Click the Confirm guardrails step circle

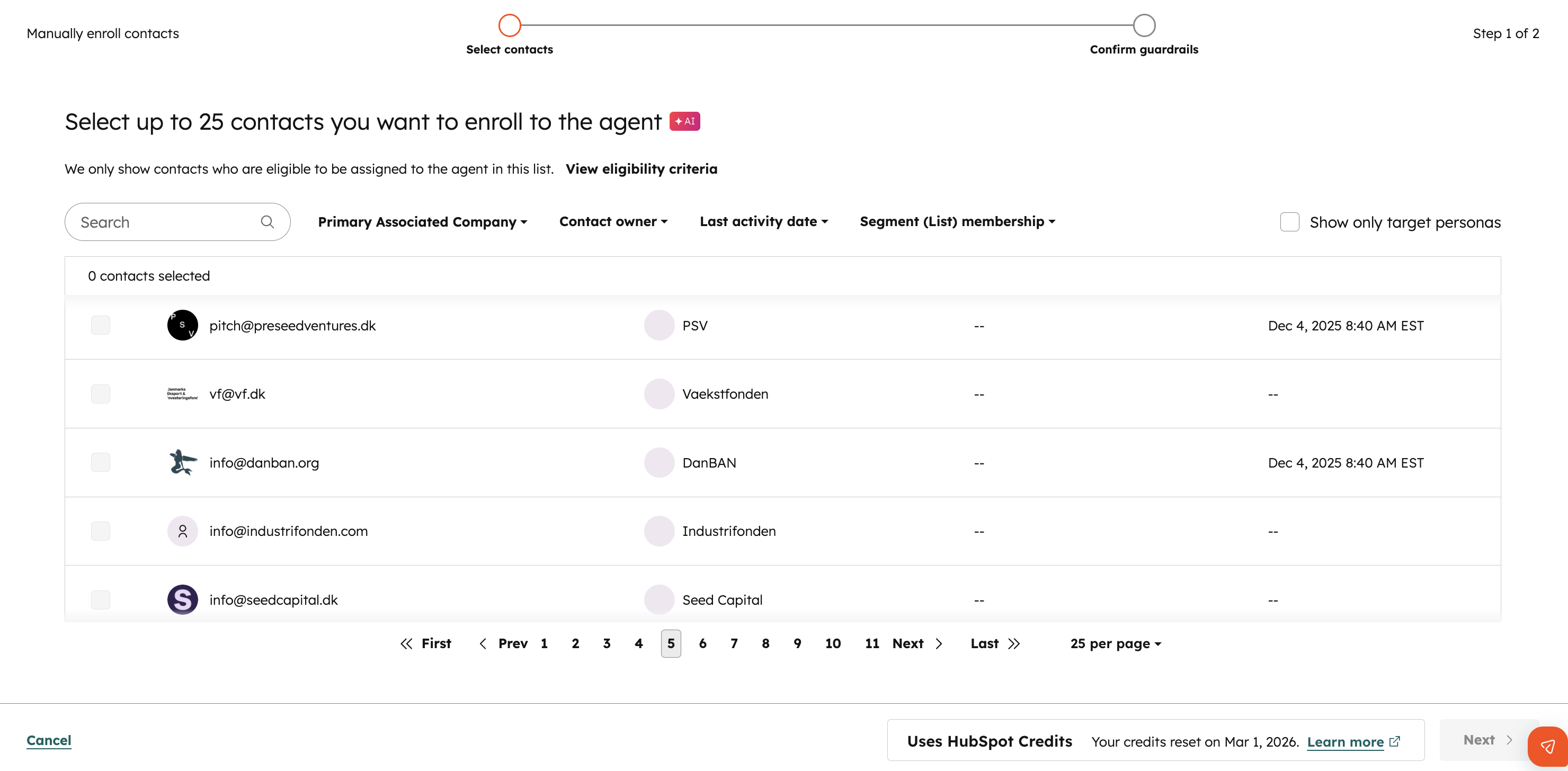(x=1144, y=25)
